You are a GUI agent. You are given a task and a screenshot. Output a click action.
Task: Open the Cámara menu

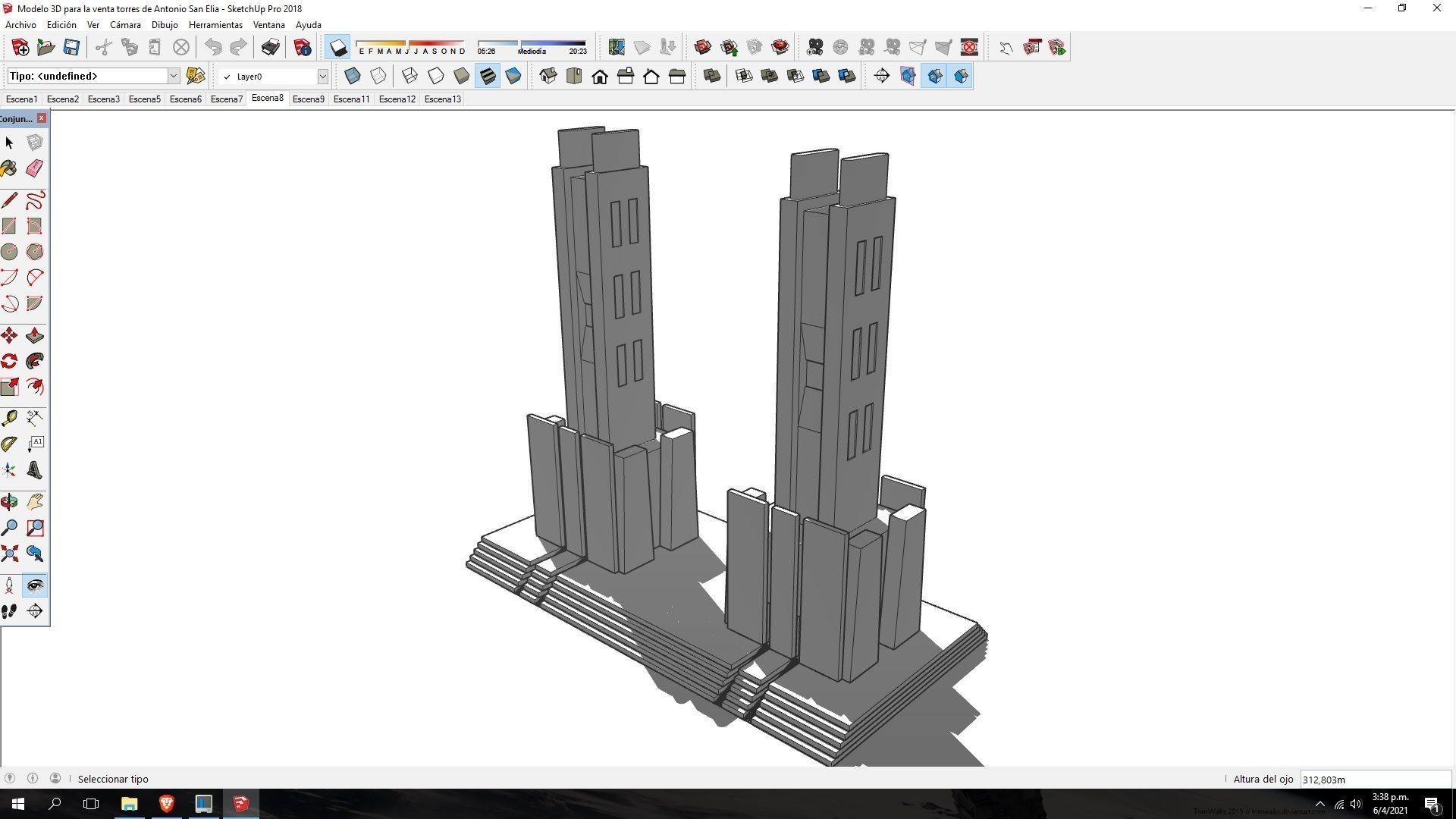pyautogui.click(x=125, y=25)
